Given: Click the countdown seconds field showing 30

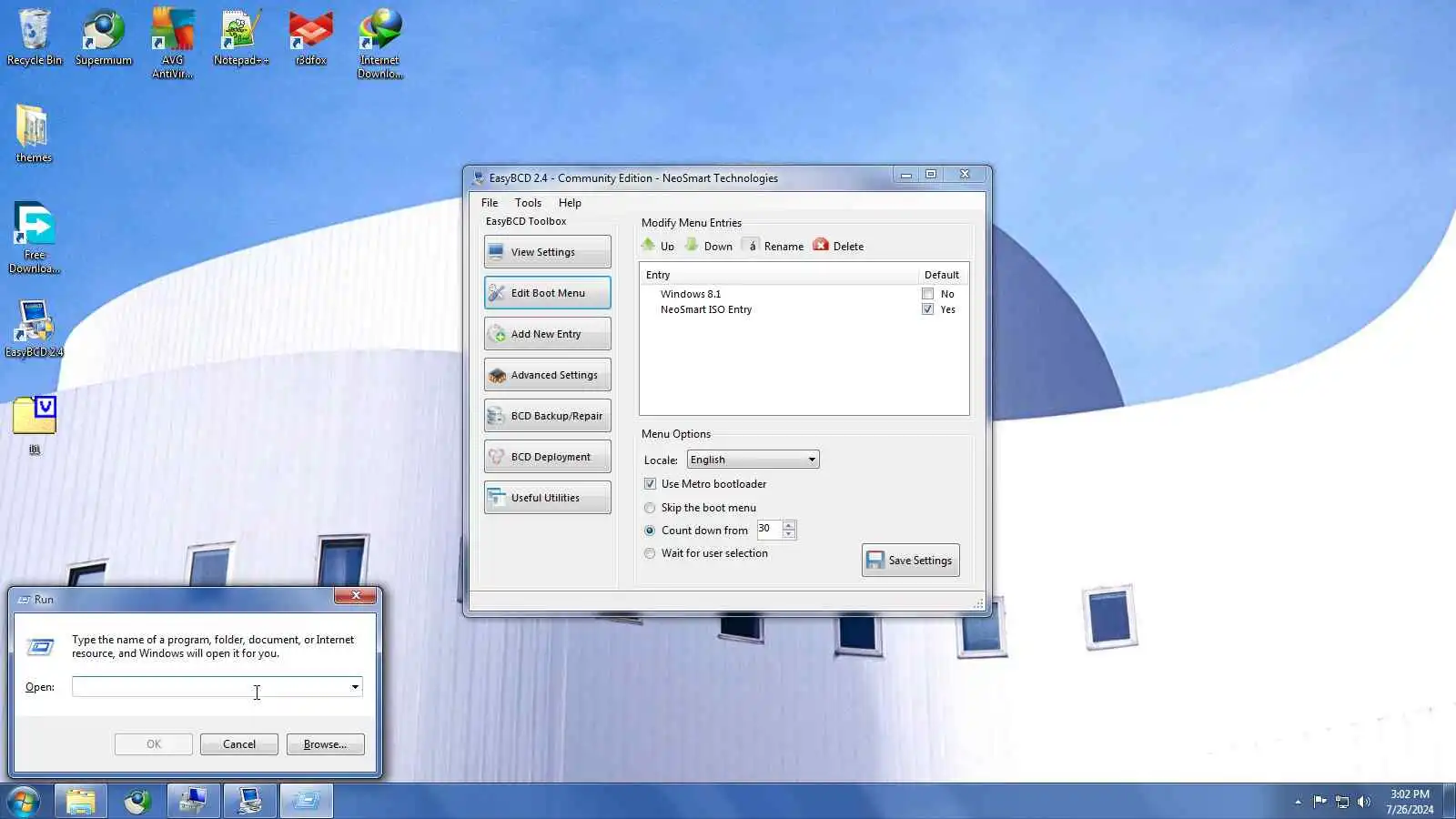Looking at the screenshot, I should [x=770, y=530].
